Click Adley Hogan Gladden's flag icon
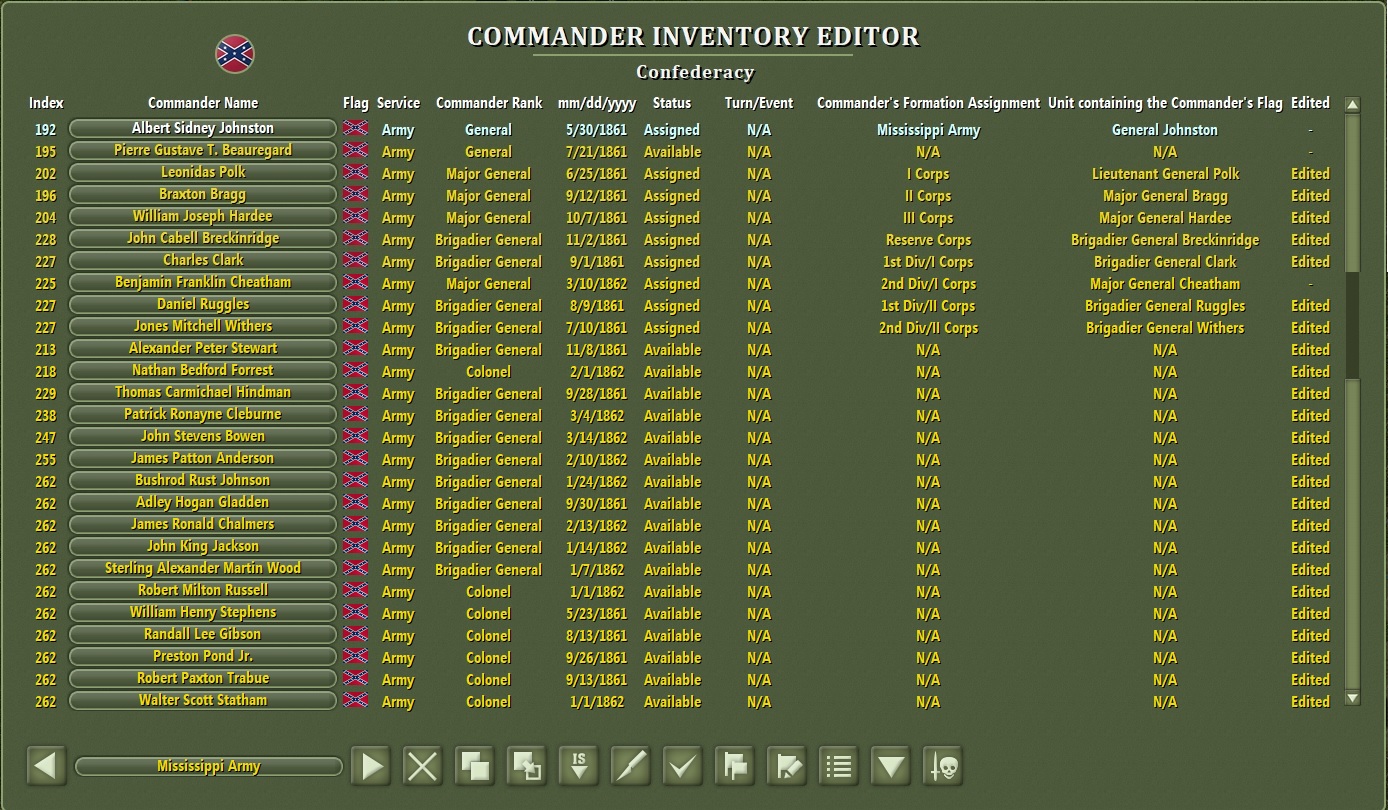 tap(355, 502)
